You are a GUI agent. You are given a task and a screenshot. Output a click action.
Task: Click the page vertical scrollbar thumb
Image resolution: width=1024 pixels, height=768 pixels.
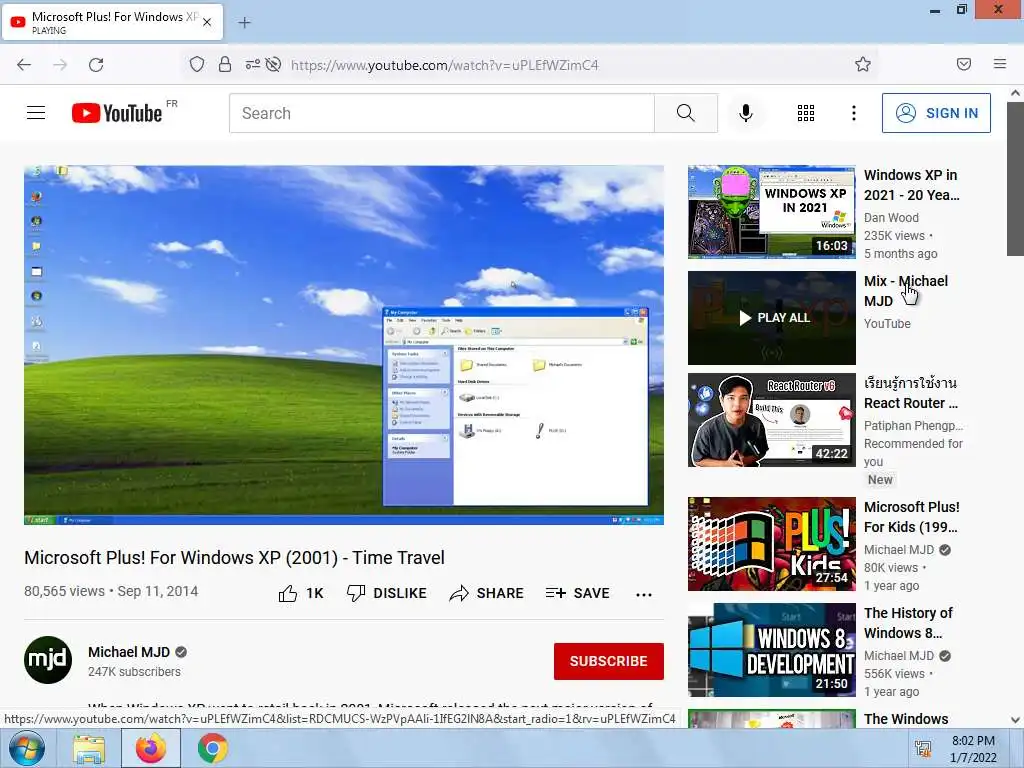click(1015, 180)
